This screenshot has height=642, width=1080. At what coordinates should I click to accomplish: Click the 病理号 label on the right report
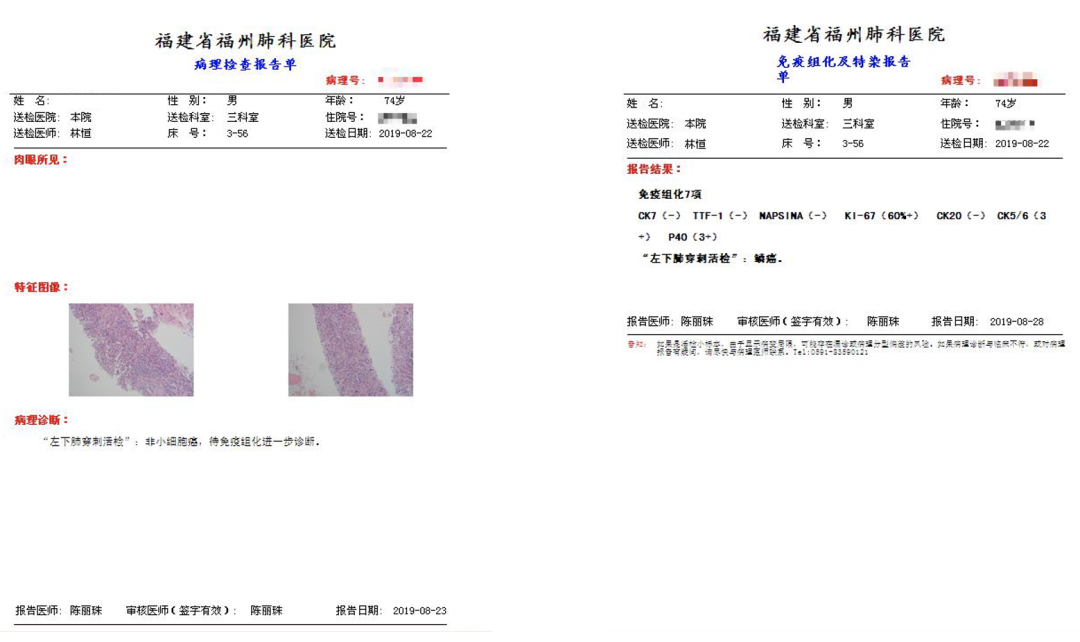(x=961, y=81)
